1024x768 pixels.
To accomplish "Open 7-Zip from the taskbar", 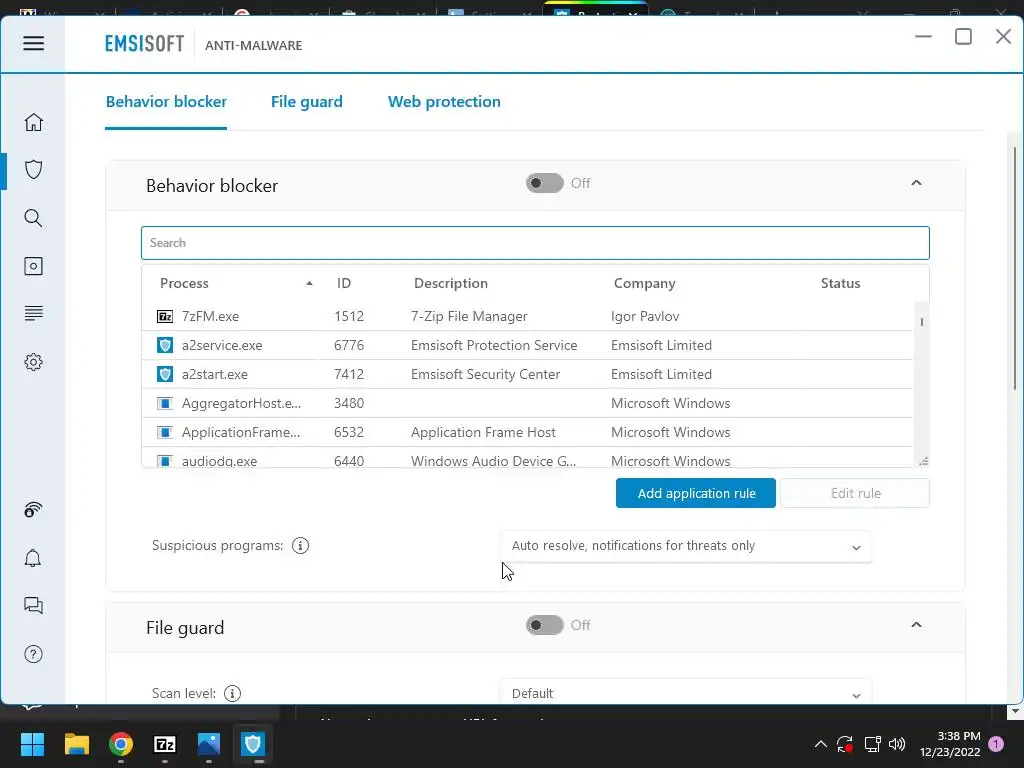I will click(x=165, y=744).
